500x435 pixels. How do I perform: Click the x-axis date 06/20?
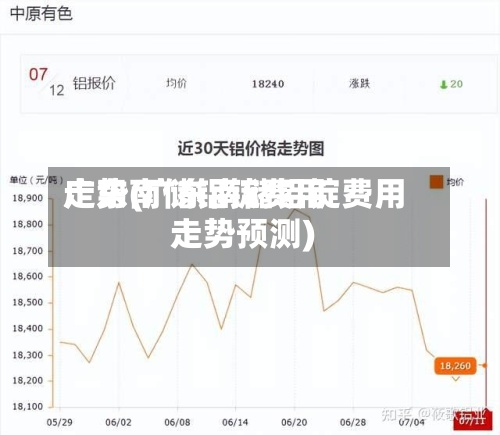click(294, 423)
